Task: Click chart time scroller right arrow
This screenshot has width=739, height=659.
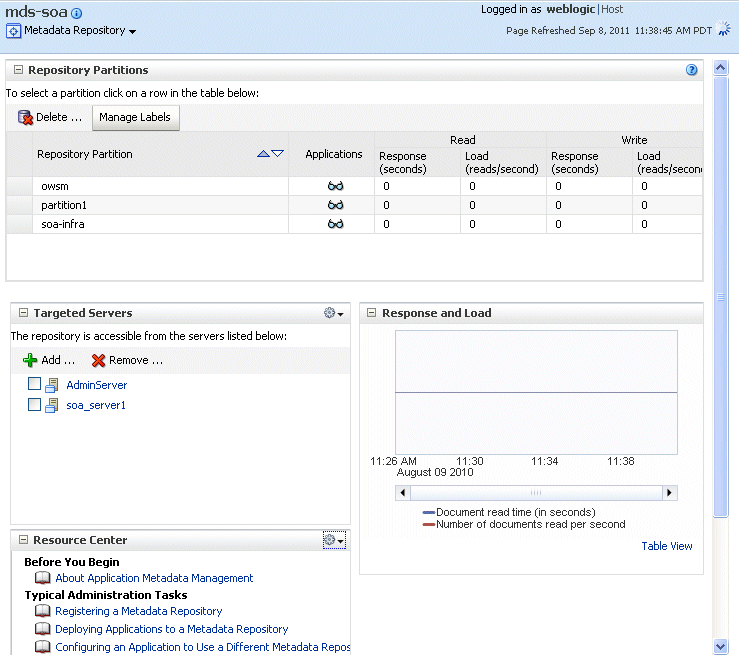Action: 669,493
